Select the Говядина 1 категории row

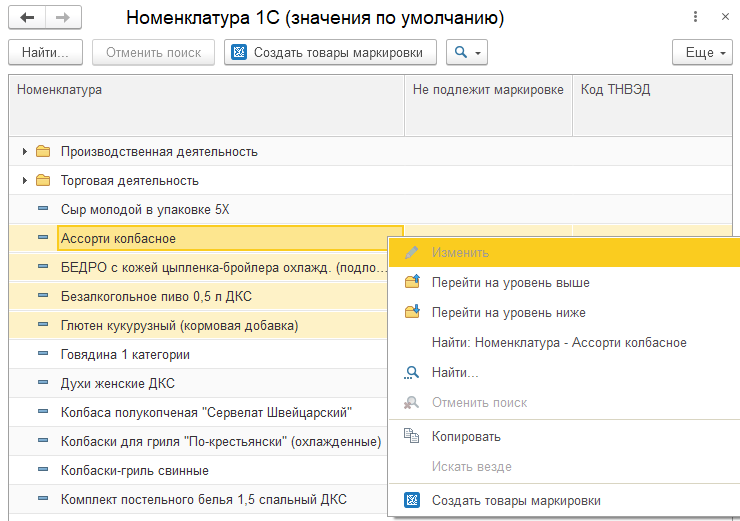click(198, 354)
